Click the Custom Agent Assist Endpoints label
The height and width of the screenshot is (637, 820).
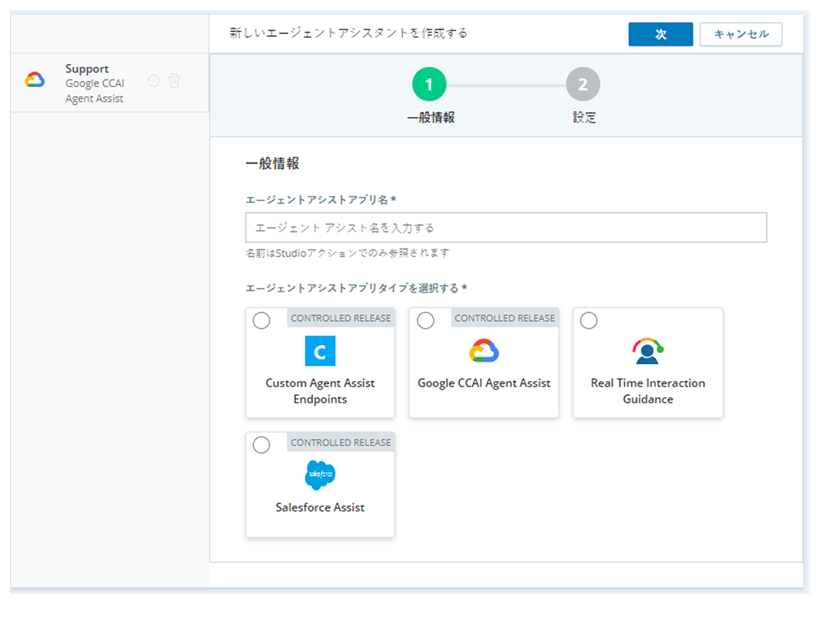coord(320,391)
